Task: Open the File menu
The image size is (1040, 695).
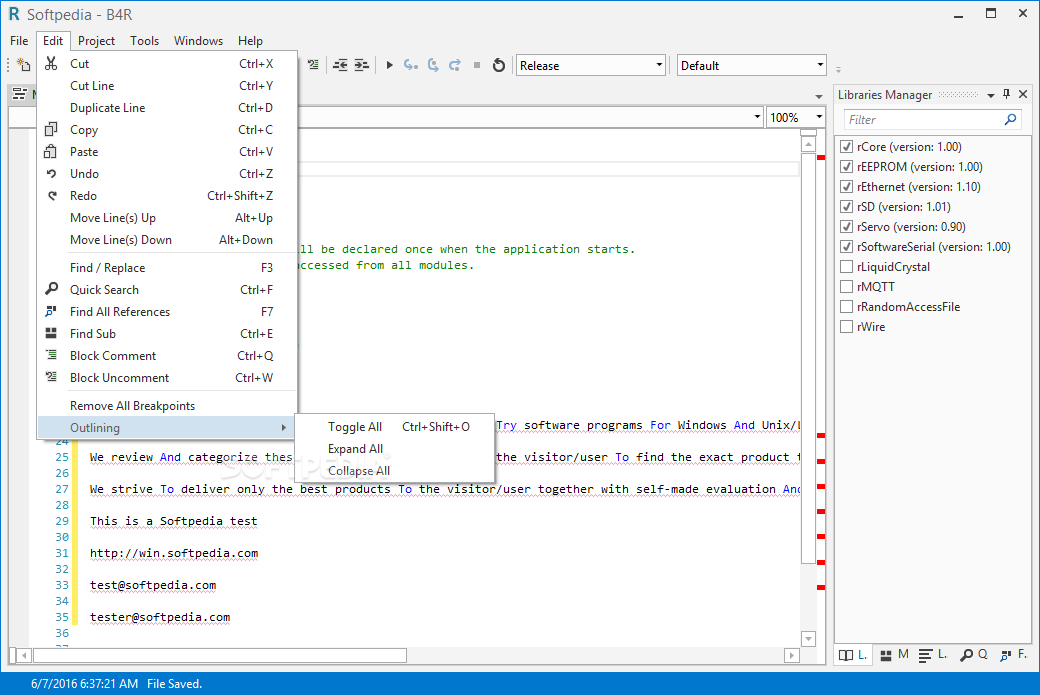Action: [19, 40]
